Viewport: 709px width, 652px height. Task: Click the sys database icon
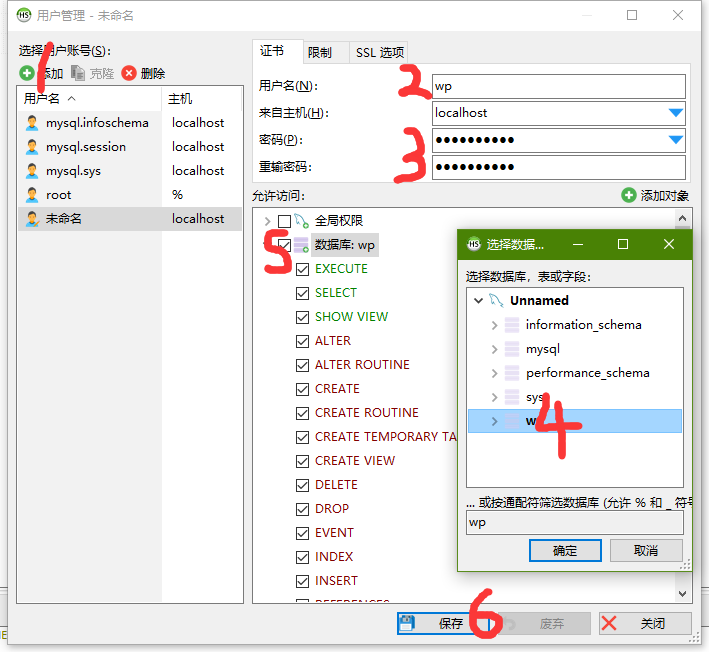[x=512, y=397]
